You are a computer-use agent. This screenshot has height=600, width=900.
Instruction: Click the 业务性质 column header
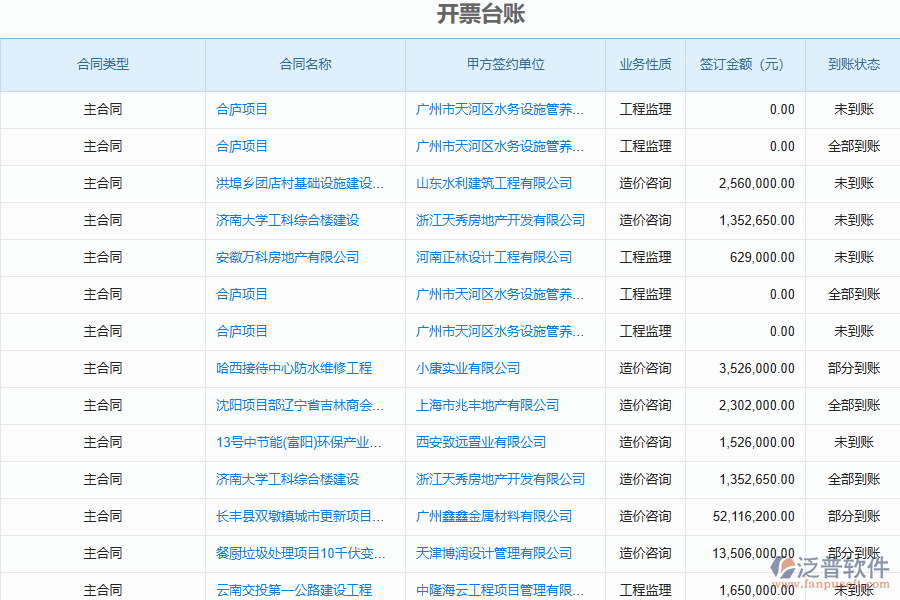pos(645,64)
